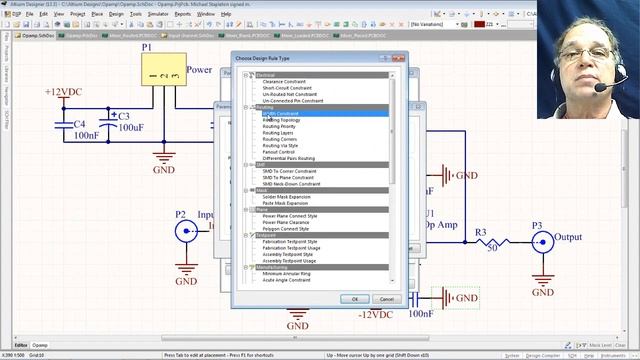The height and width of the screenshot is (360, 640).
Task: Click the Print toolbar icon
Action: click(x=37, y=24)
